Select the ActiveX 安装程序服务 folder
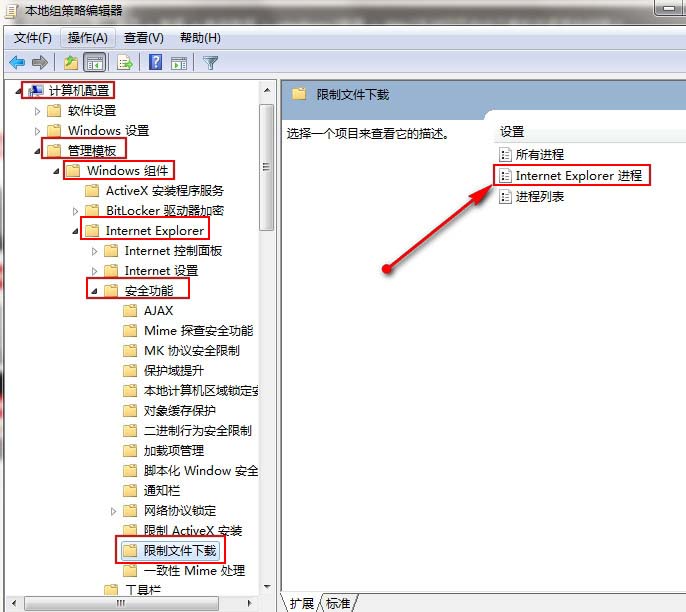Image resolution: width=686 pixels, height=612 pixels. point(165,191)
